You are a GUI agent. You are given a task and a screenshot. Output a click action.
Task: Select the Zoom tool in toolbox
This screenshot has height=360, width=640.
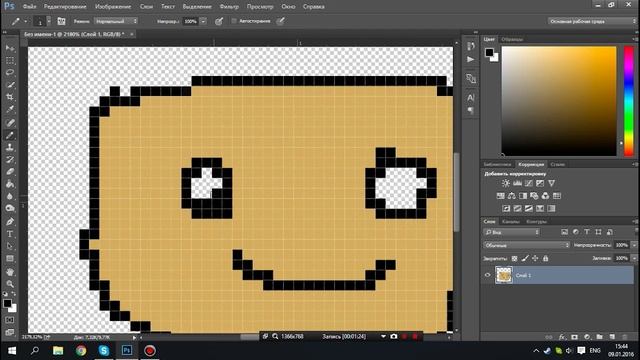[x=10, y=284]
